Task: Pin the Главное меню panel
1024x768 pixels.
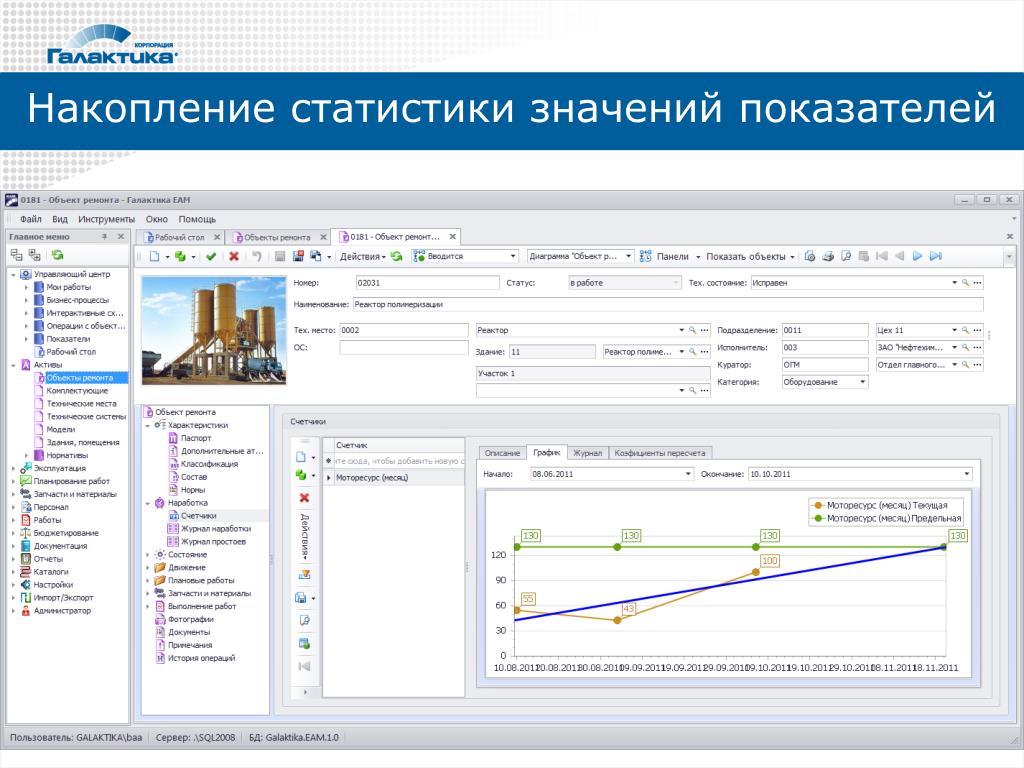Action: point(104,236)
